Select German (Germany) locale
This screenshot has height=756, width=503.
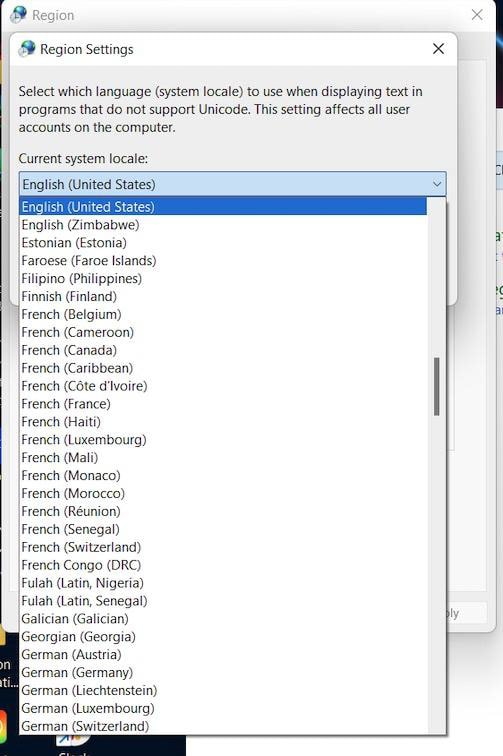pos(223,673)
